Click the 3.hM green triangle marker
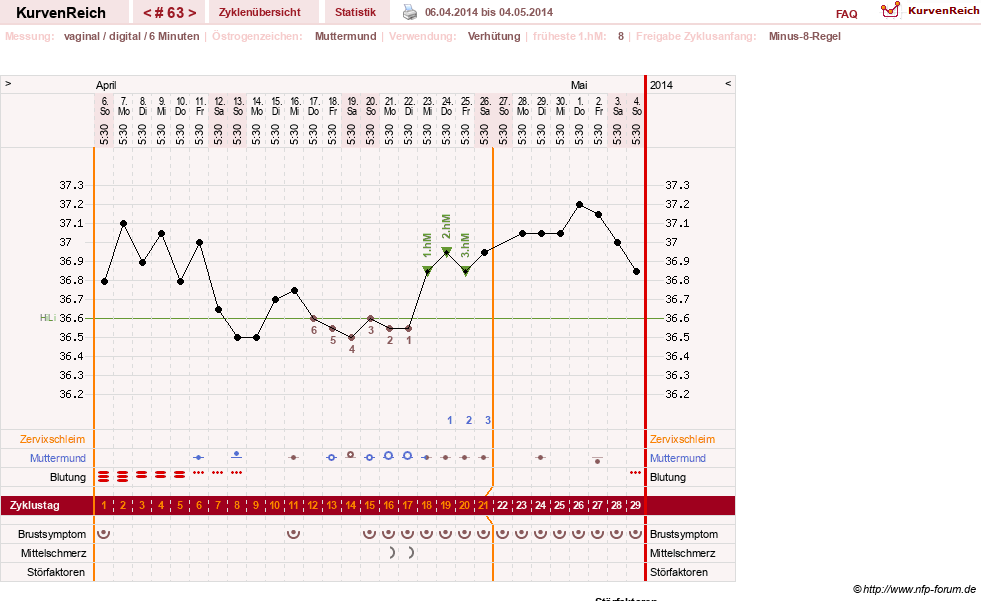The height and width of the screenshot is (601, 981). (x=465, y=271)
